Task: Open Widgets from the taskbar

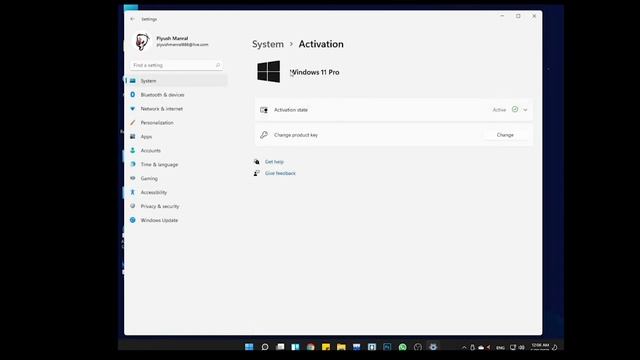Action: tap(295, 347)
